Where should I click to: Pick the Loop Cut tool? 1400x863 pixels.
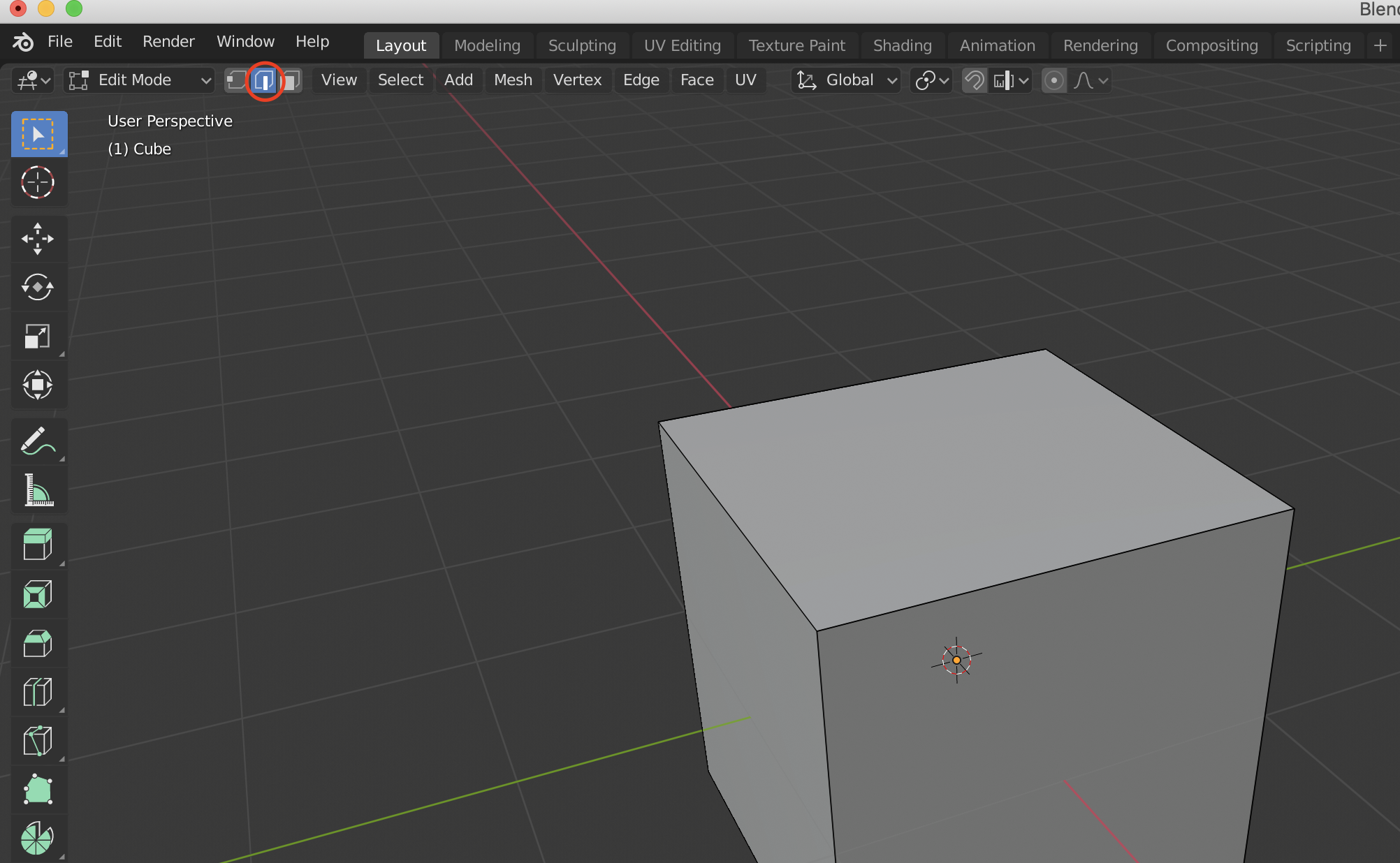coord(39,693)
